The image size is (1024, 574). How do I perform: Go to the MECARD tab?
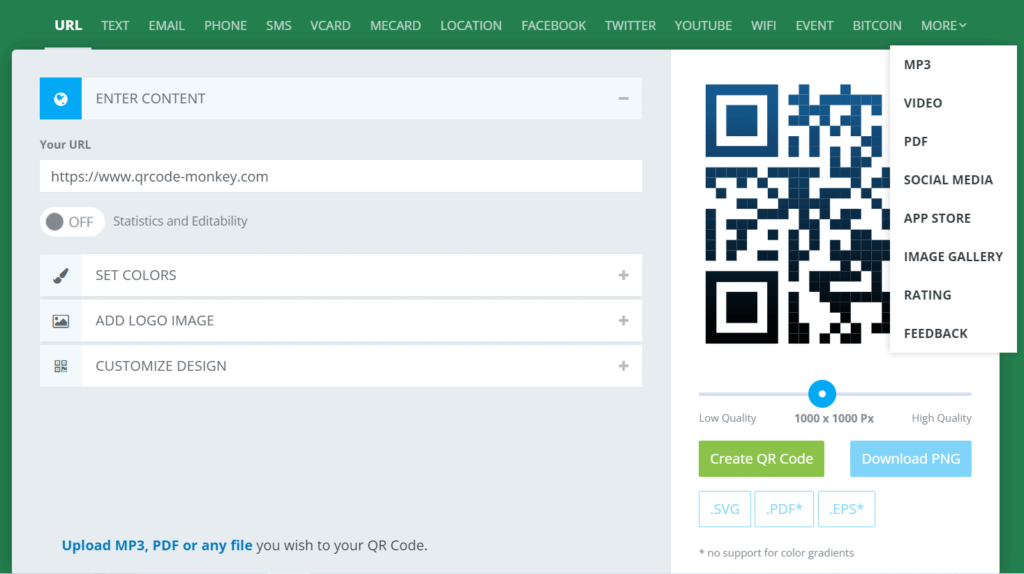(x=396, y=25)
